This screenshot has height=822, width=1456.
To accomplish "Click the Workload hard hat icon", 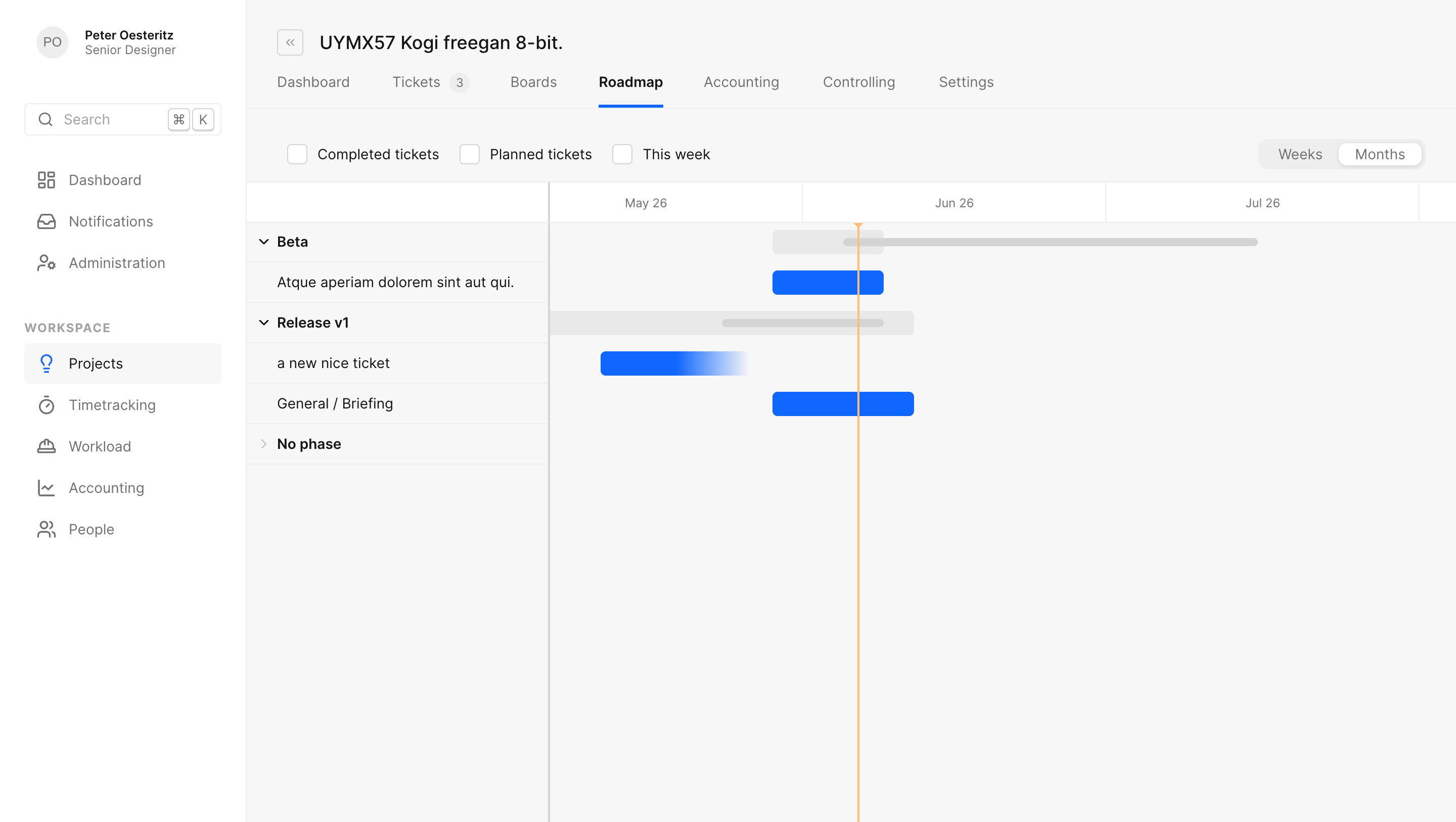I will click(x=47, y=446).
